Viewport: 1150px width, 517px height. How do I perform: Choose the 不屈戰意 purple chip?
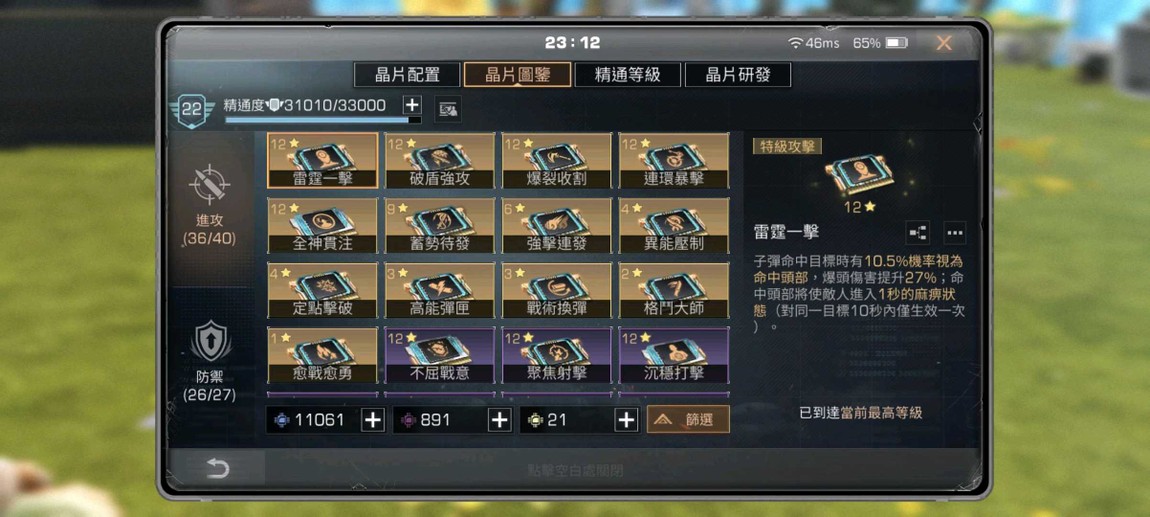click(x=440, y=355)
